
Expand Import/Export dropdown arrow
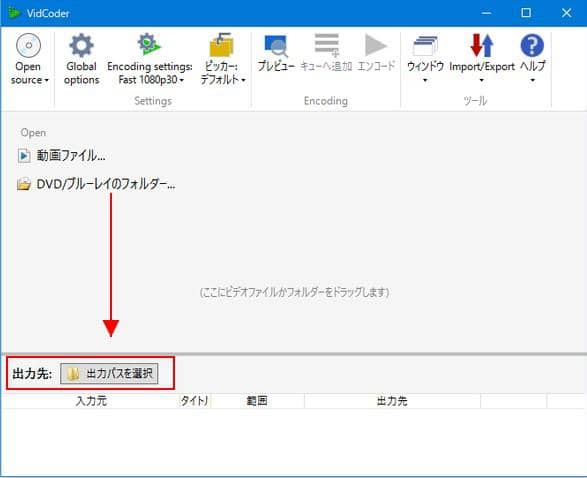(481, 80)
